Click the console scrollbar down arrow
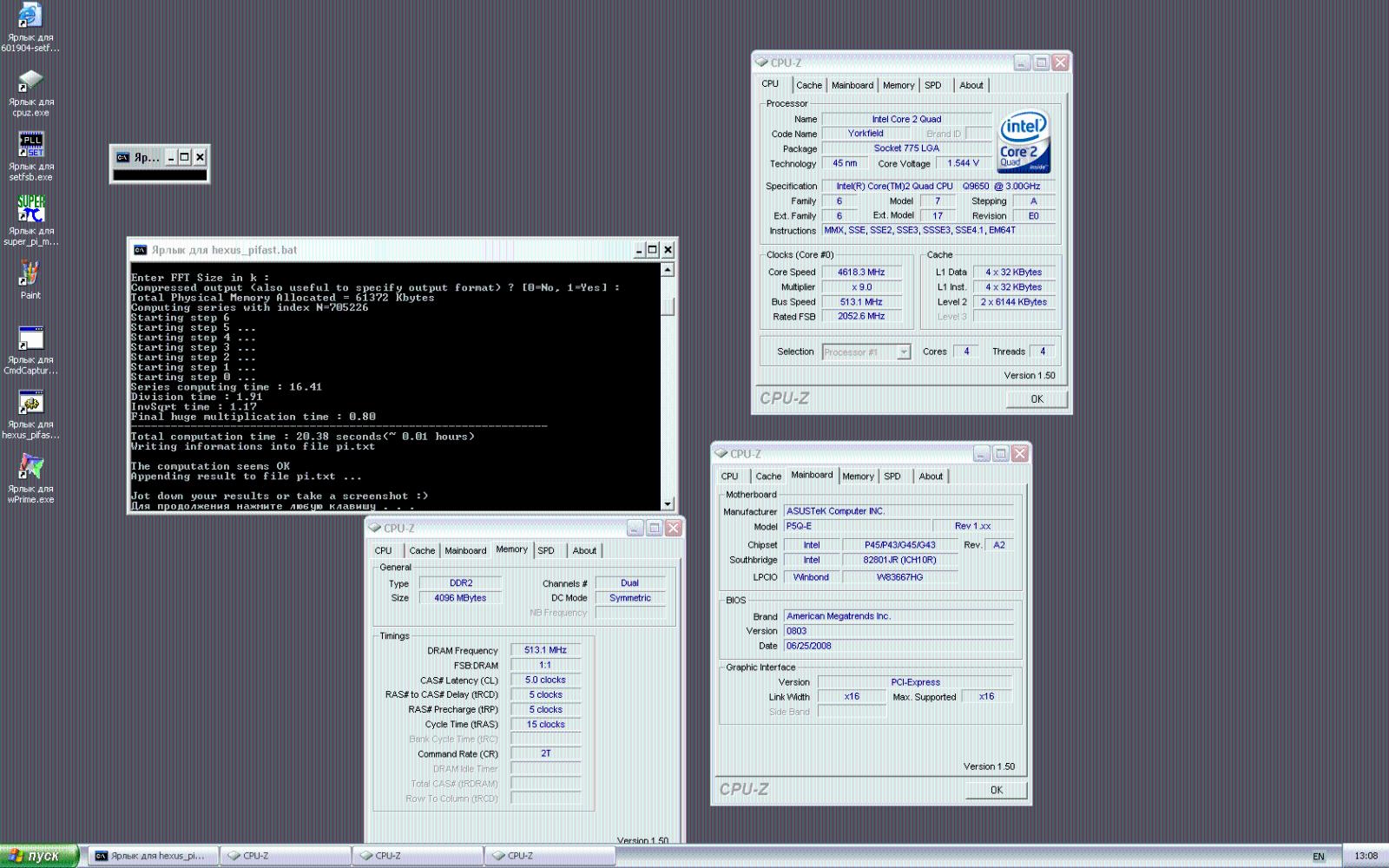1389x868 pixels. click(x=668, y=503)
